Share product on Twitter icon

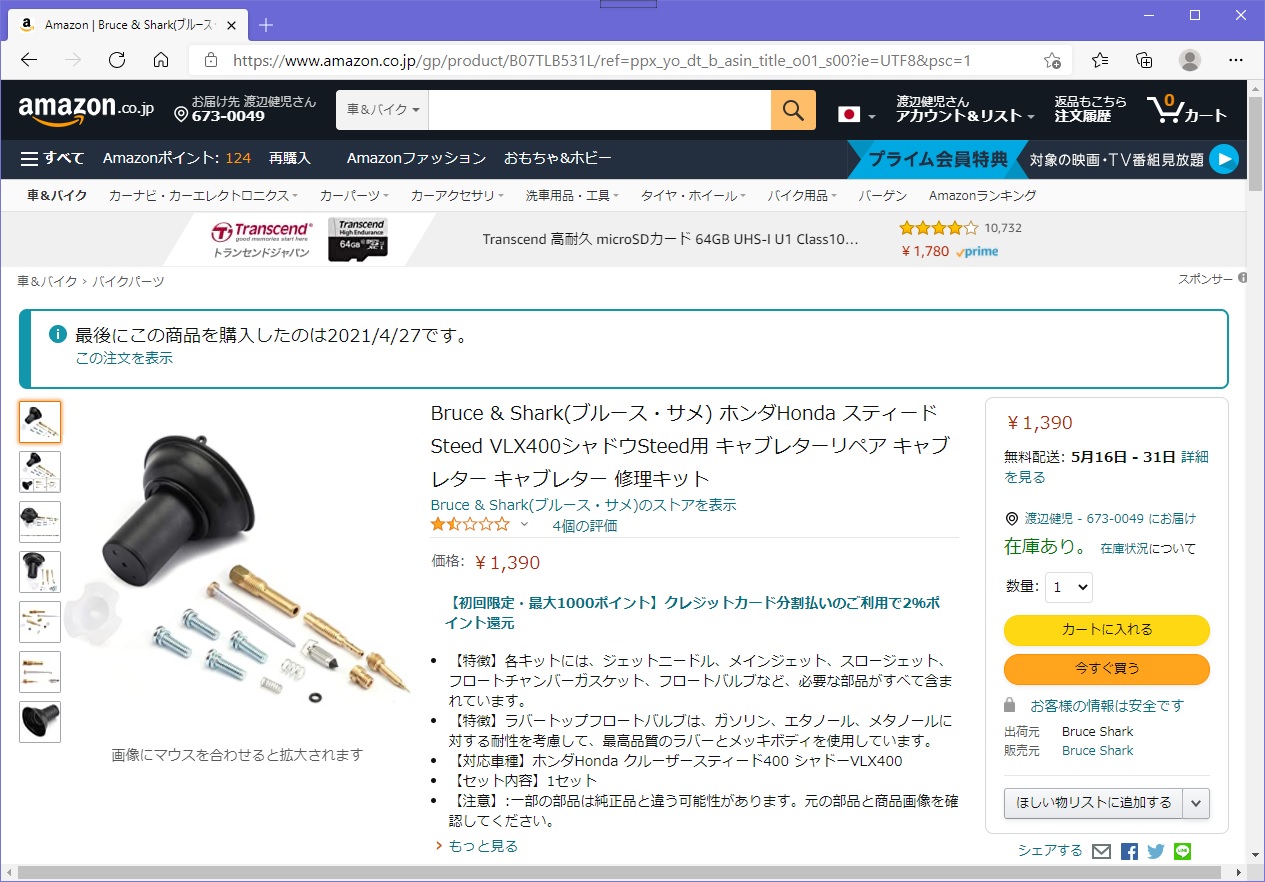1156,852
